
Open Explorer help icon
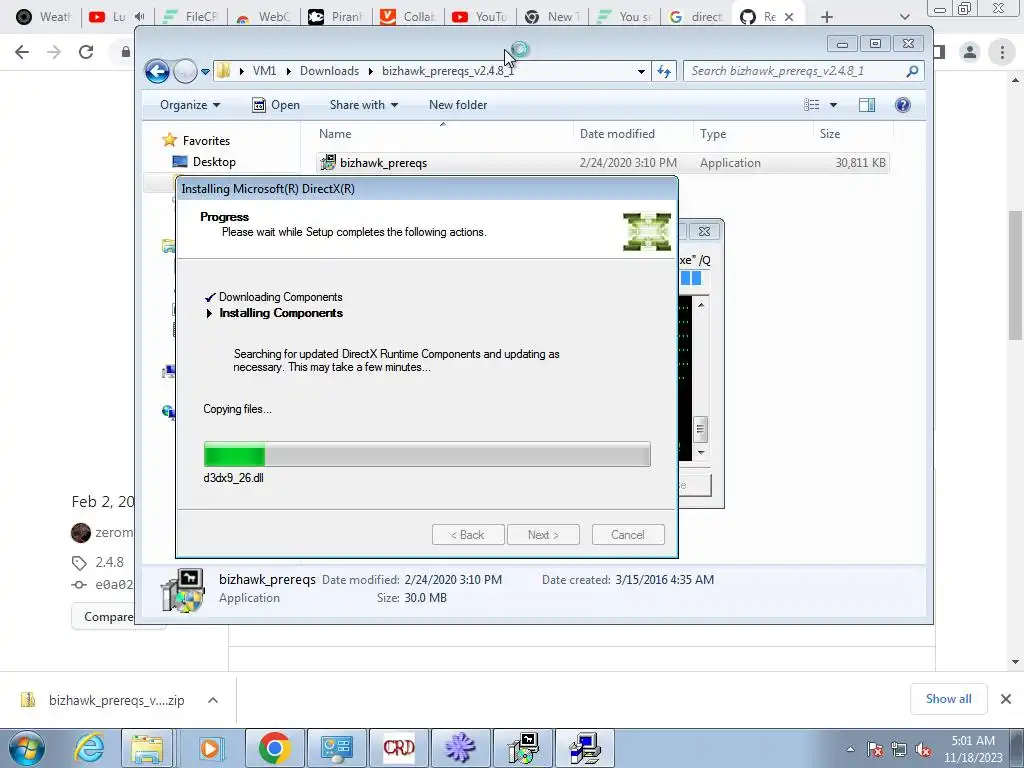point(903,105)
